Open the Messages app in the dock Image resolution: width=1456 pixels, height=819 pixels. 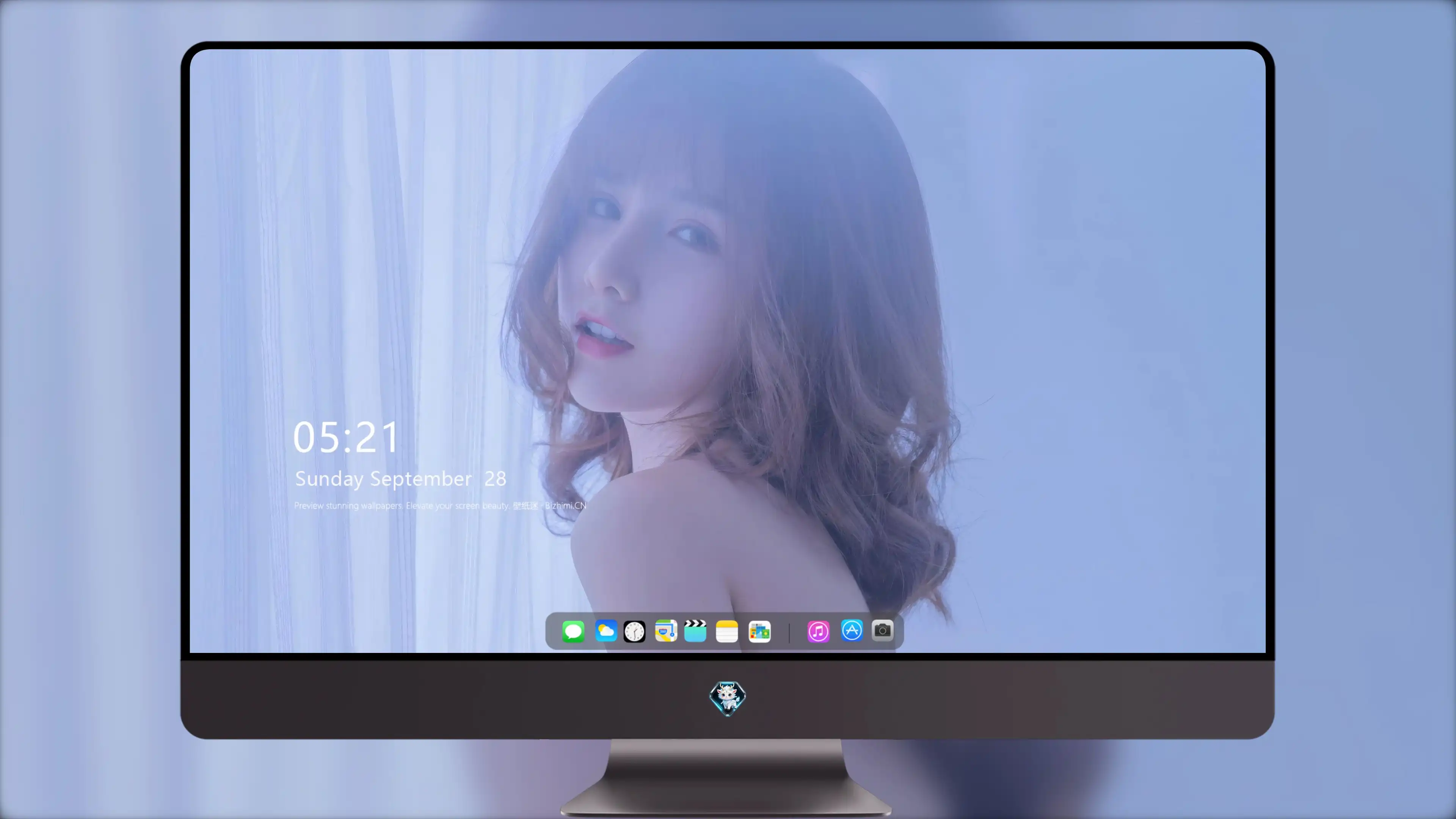pos(573,631)
